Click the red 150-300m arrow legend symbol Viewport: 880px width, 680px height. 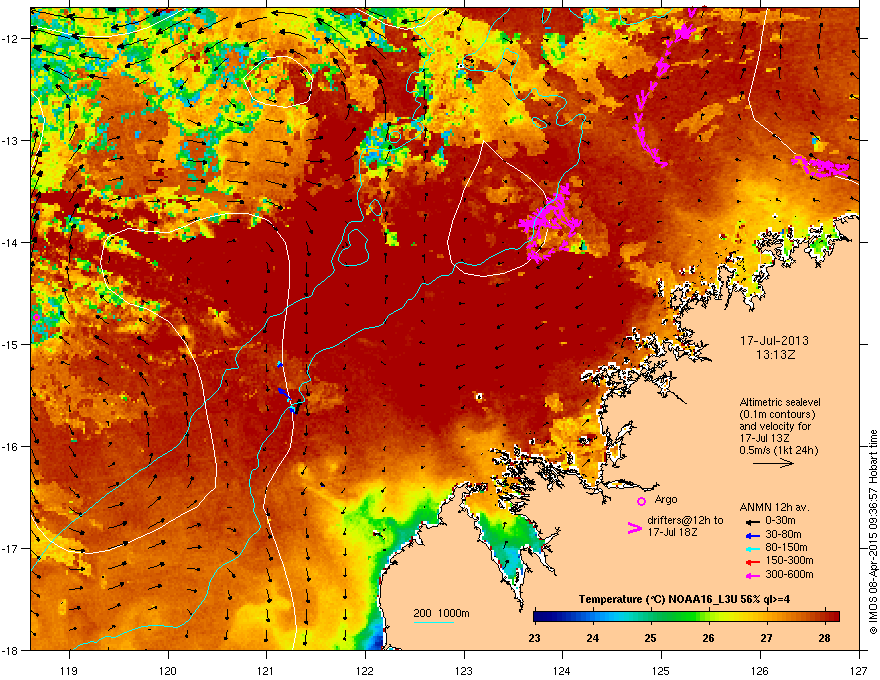click(753, 561)
